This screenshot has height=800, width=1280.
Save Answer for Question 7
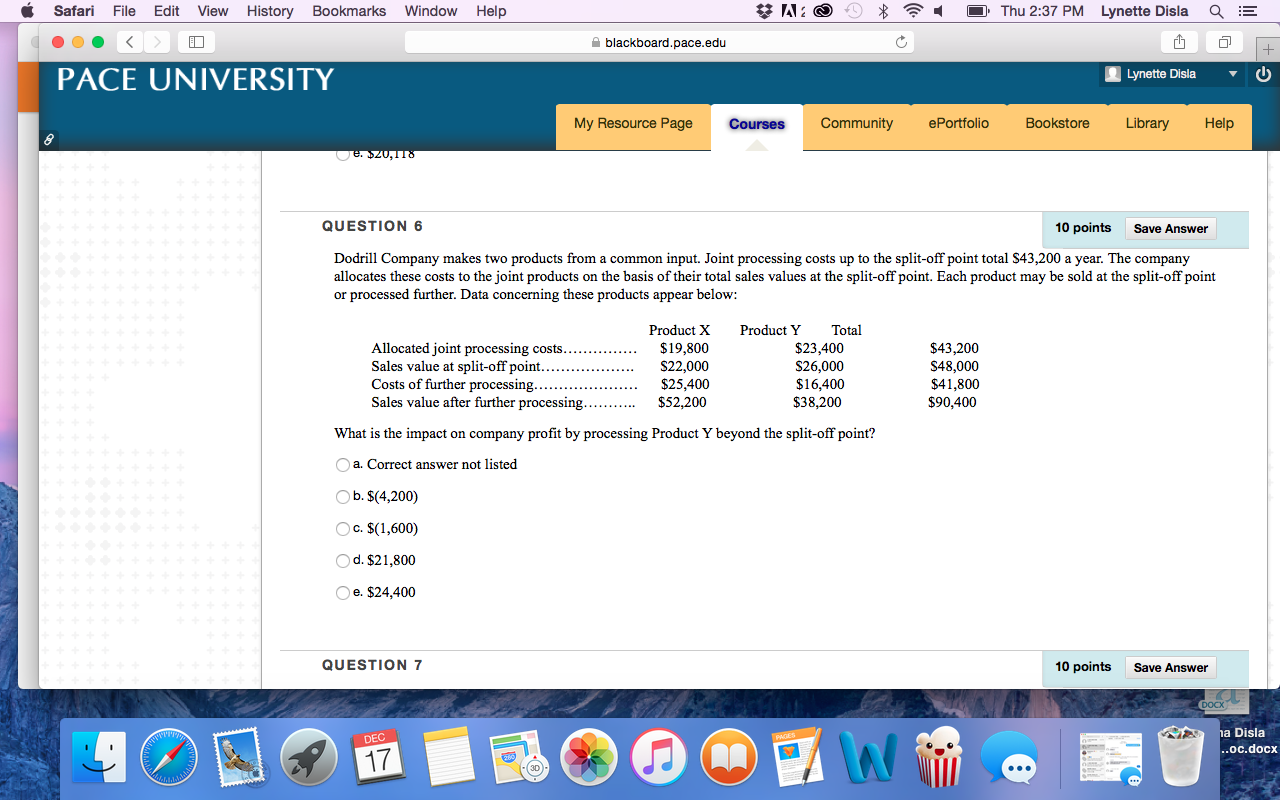tap(1170, 668)
